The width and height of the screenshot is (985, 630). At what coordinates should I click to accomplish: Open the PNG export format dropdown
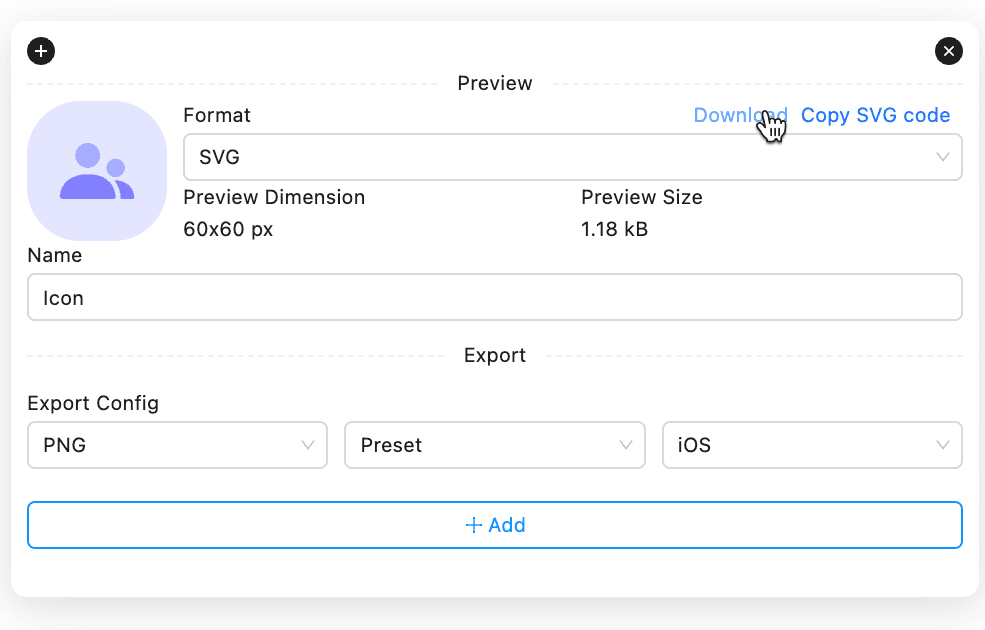coord(177,445)
